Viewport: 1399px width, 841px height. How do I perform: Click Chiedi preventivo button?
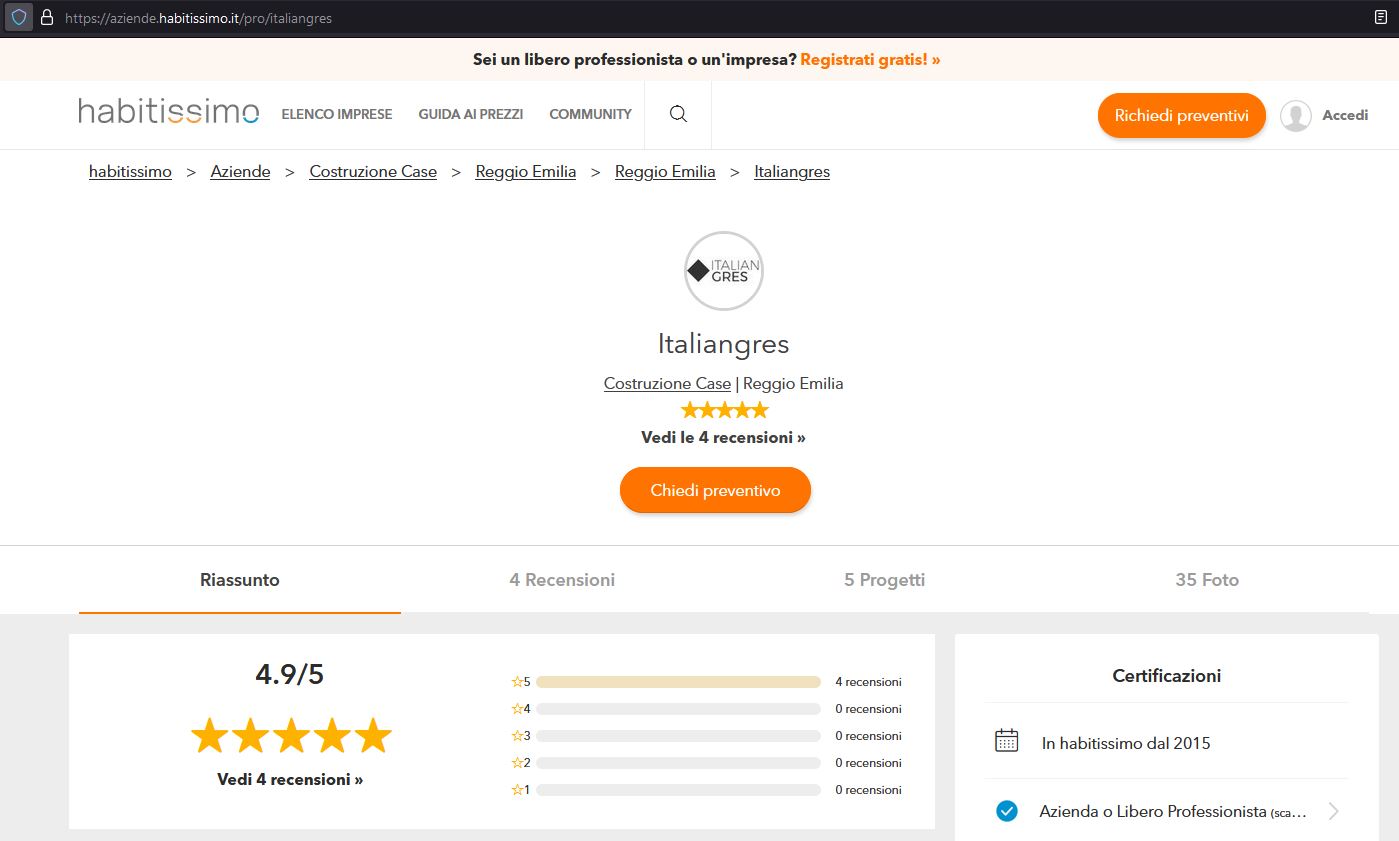click(715, 490)
